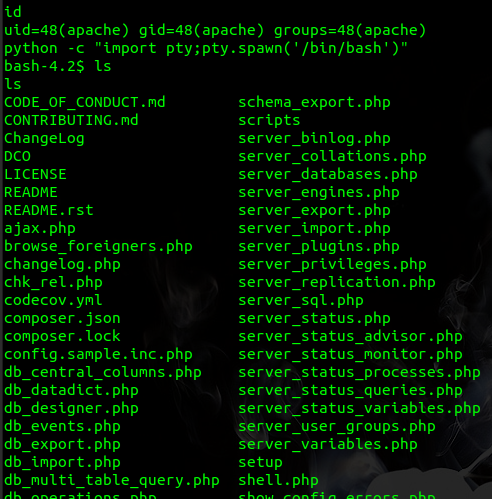Click the uid=48(apache) output line

(x=215, y=31)
